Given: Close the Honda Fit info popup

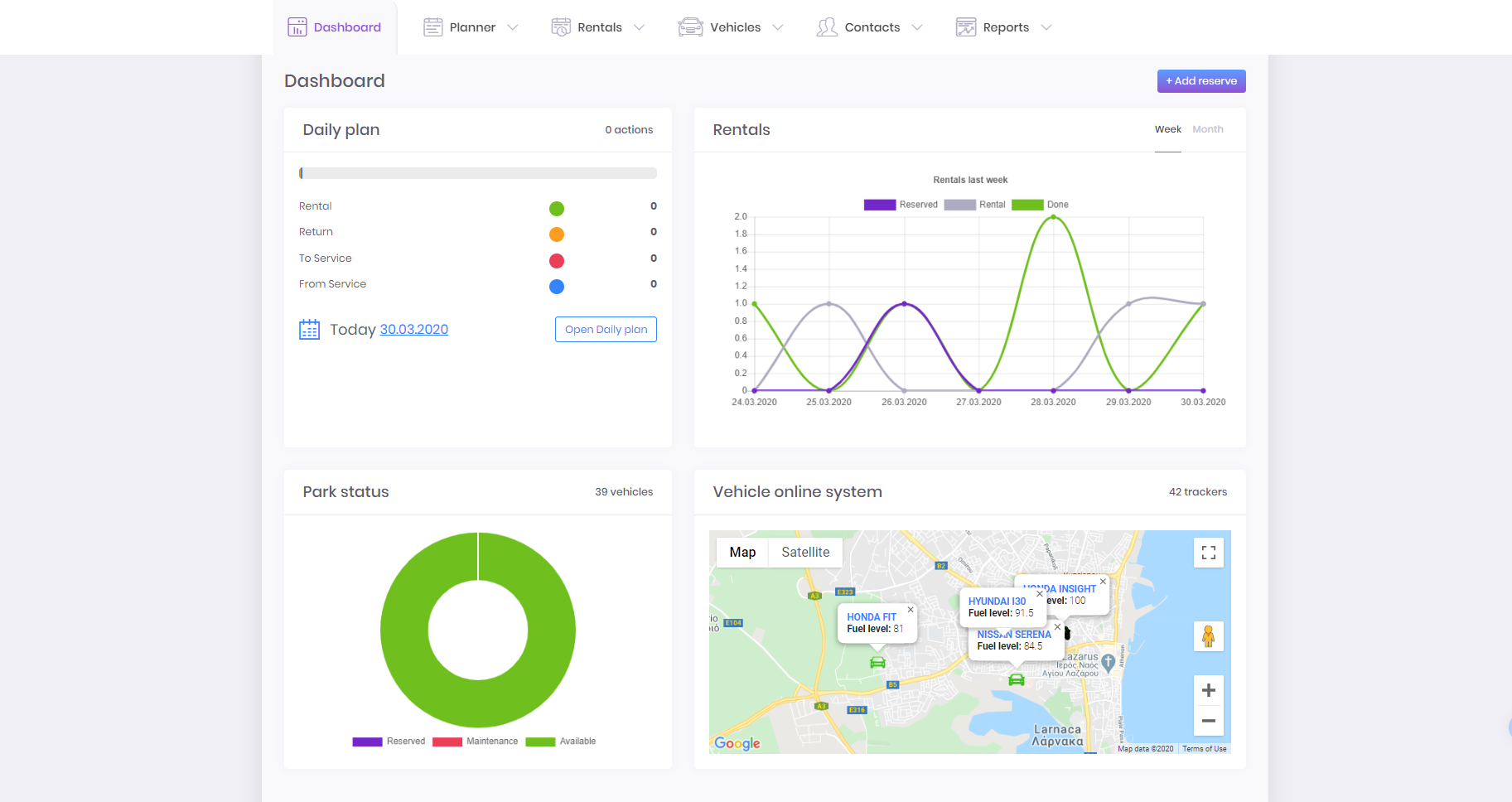Looking at the screenshot, I should [x=911, y=610].
